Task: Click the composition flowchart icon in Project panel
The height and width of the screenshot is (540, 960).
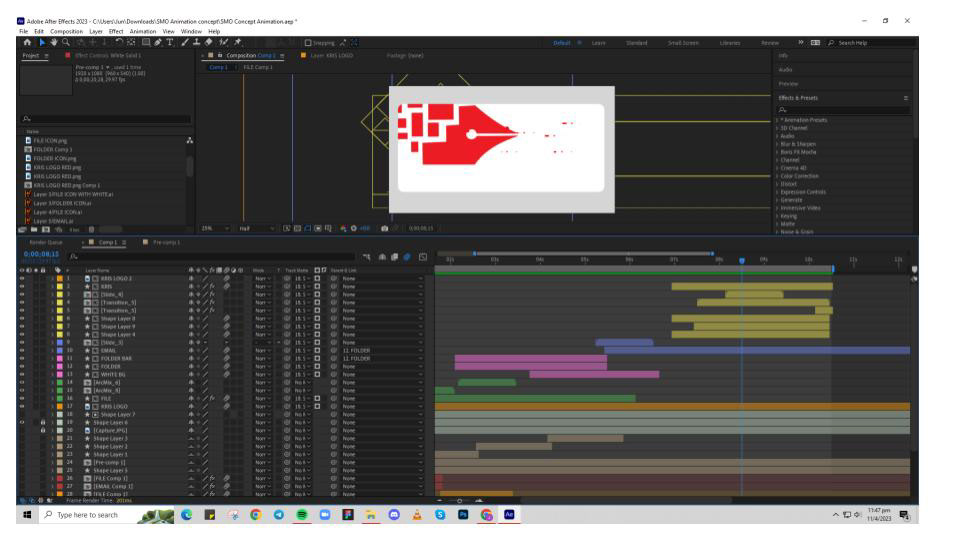Action: [190, 141]
